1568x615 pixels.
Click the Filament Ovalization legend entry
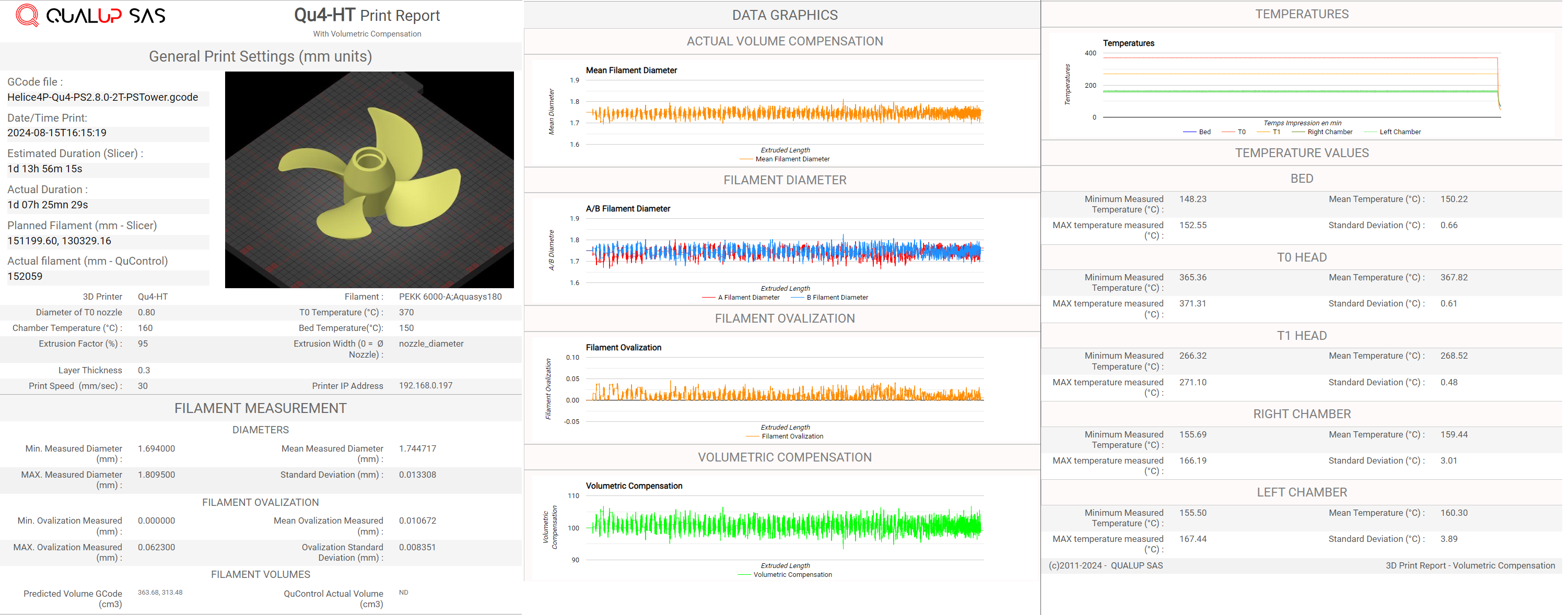pyautogui.click(x=785, y=436)
